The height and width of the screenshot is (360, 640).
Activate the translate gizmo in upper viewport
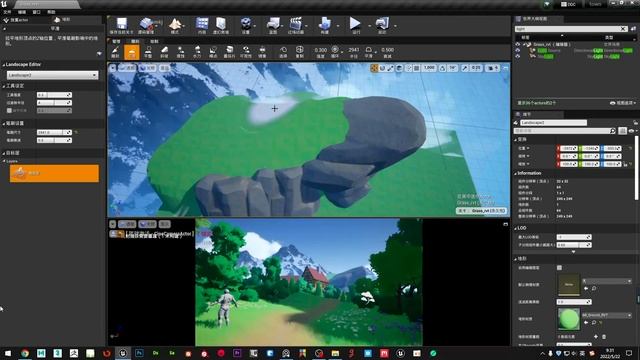(374, 68)
